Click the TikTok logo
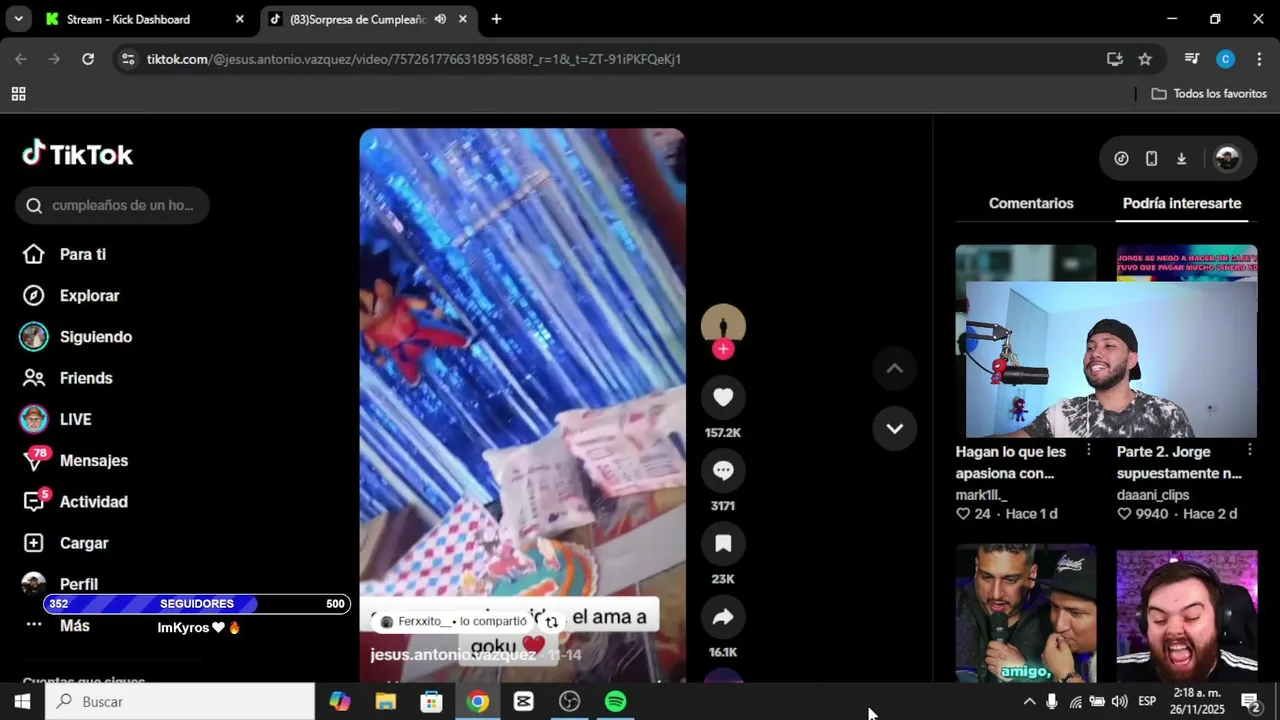Viewport: 1280px width, 720px height. [x=78, y=154]
